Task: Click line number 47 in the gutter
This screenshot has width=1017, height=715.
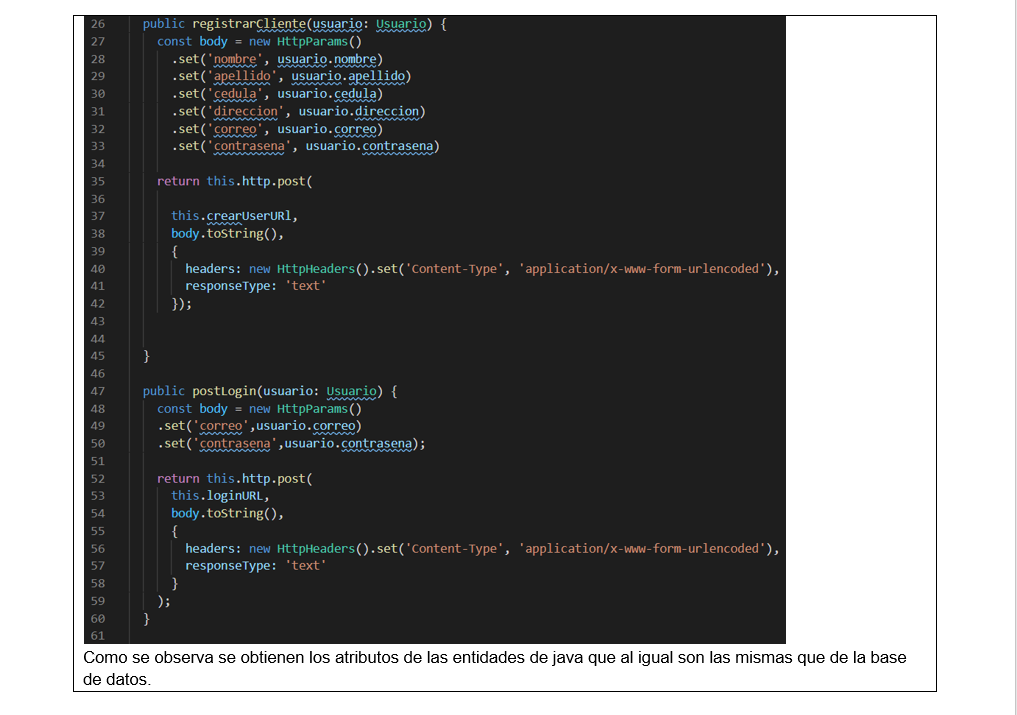Action: (96, 391)
